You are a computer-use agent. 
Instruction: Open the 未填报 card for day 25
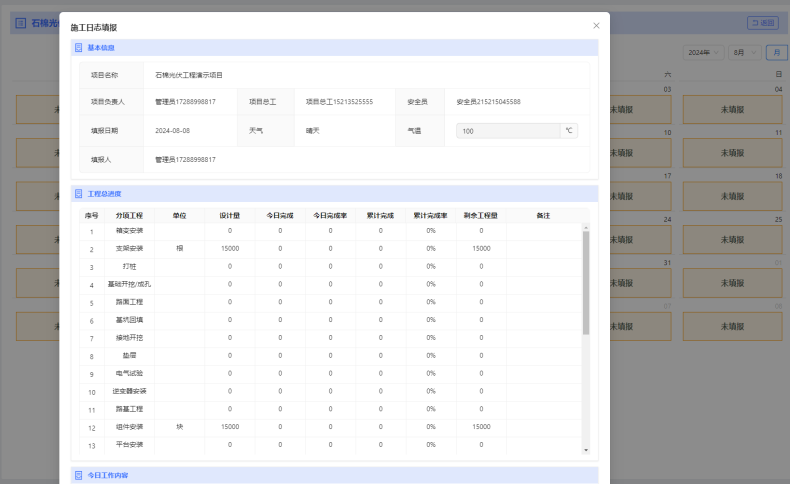732,240
